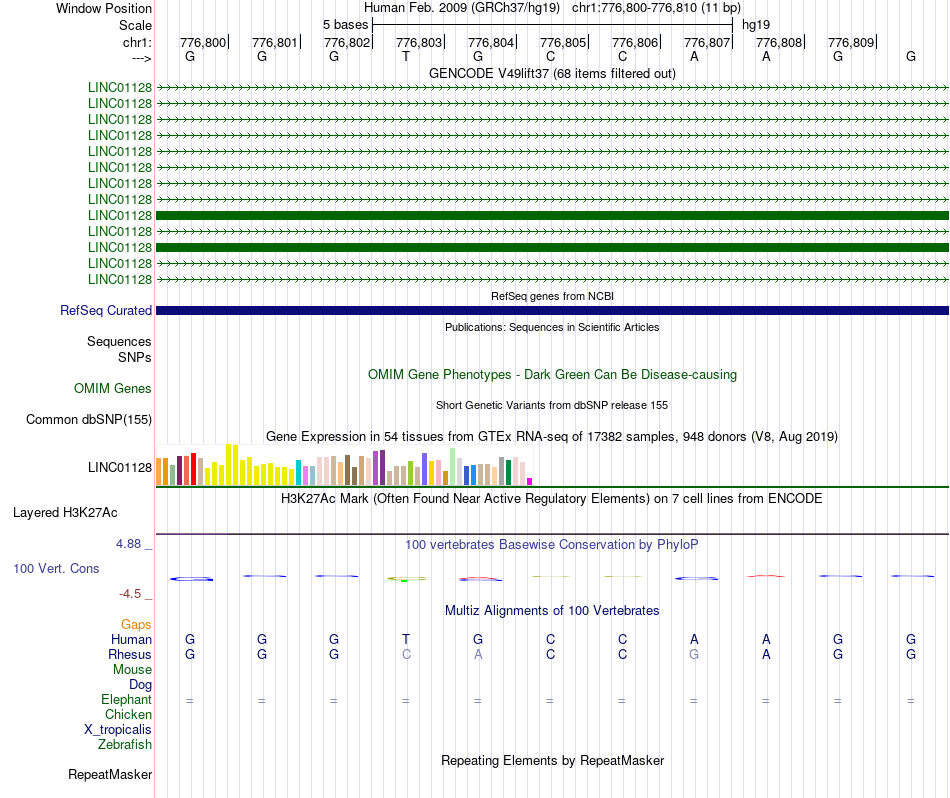Click the 776,803 position marker on the ruler
Image resolution: width=950 pixels, height=798 pixels.
(419, 43)
